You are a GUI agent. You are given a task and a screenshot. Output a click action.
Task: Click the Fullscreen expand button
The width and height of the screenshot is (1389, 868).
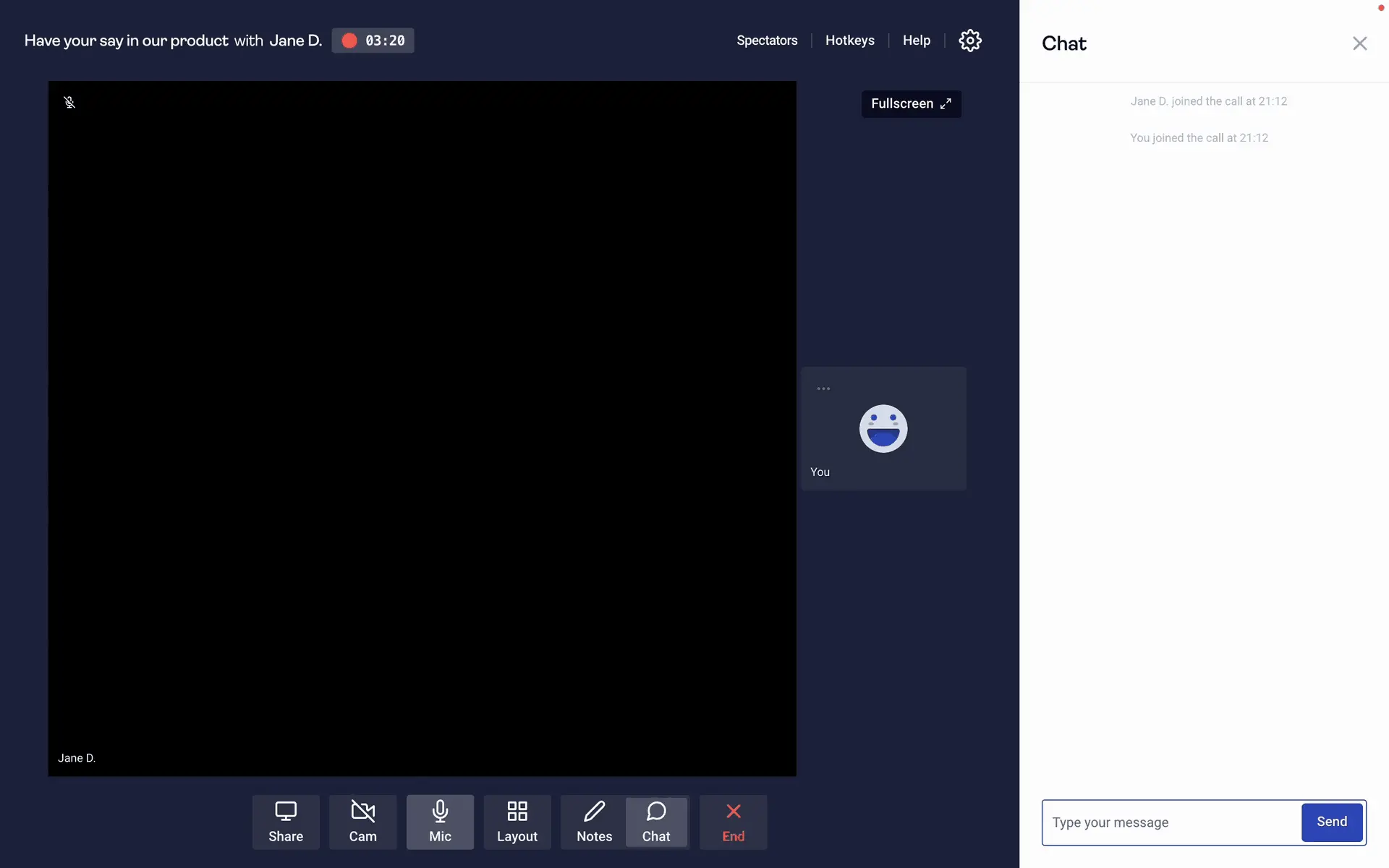pos(911,103)
